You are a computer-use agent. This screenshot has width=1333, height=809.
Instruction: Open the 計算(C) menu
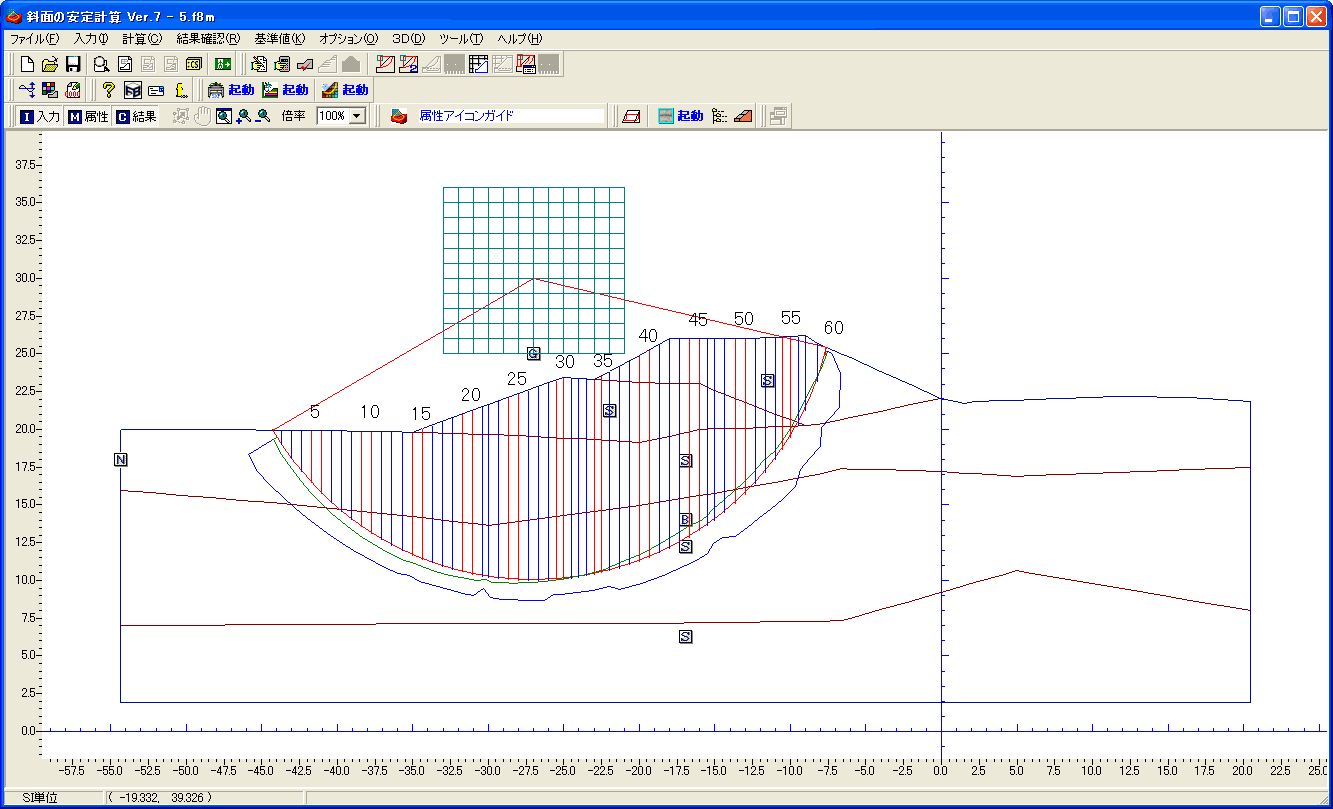[x=141, y=38]
